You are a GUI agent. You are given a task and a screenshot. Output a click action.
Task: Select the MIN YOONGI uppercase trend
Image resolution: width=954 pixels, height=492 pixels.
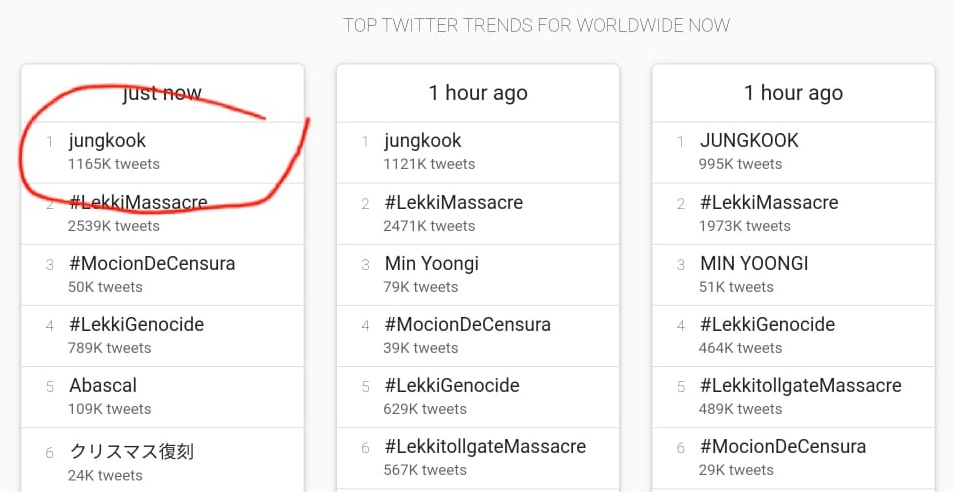pos(754,264)
